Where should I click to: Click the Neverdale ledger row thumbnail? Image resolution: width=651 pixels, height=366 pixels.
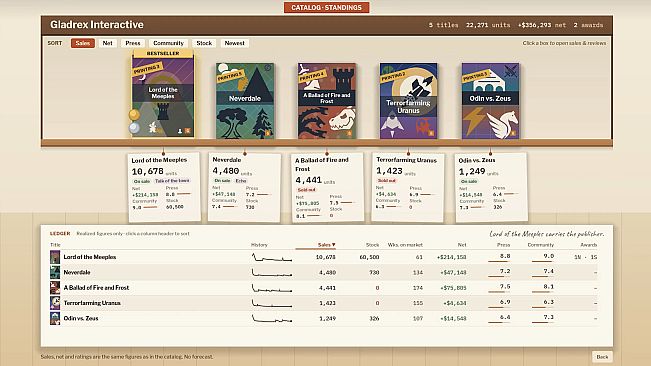click(55, 272)
